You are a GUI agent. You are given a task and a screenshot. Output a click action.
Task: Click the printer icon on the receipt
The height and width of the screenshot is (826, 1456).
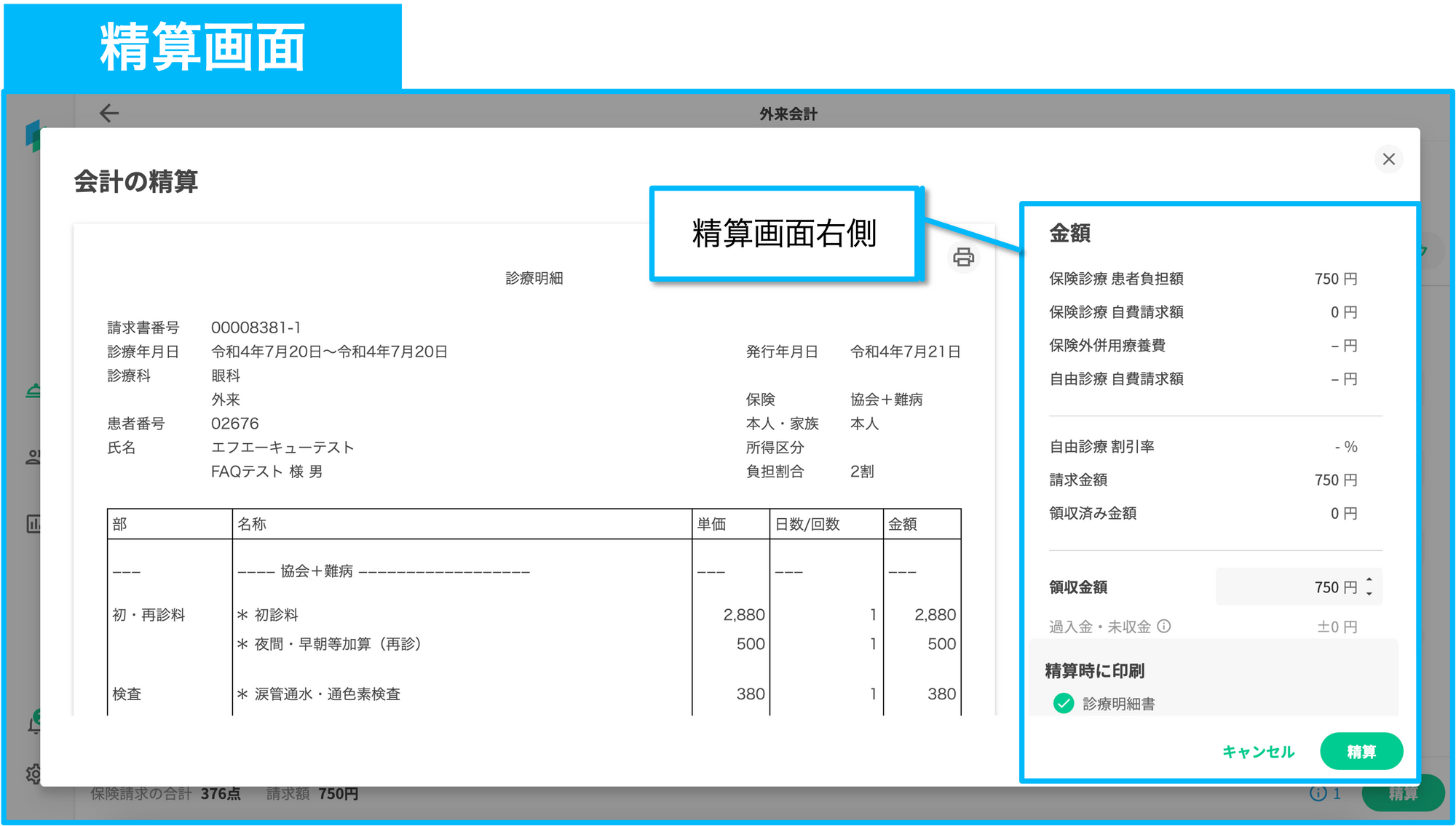963,257
